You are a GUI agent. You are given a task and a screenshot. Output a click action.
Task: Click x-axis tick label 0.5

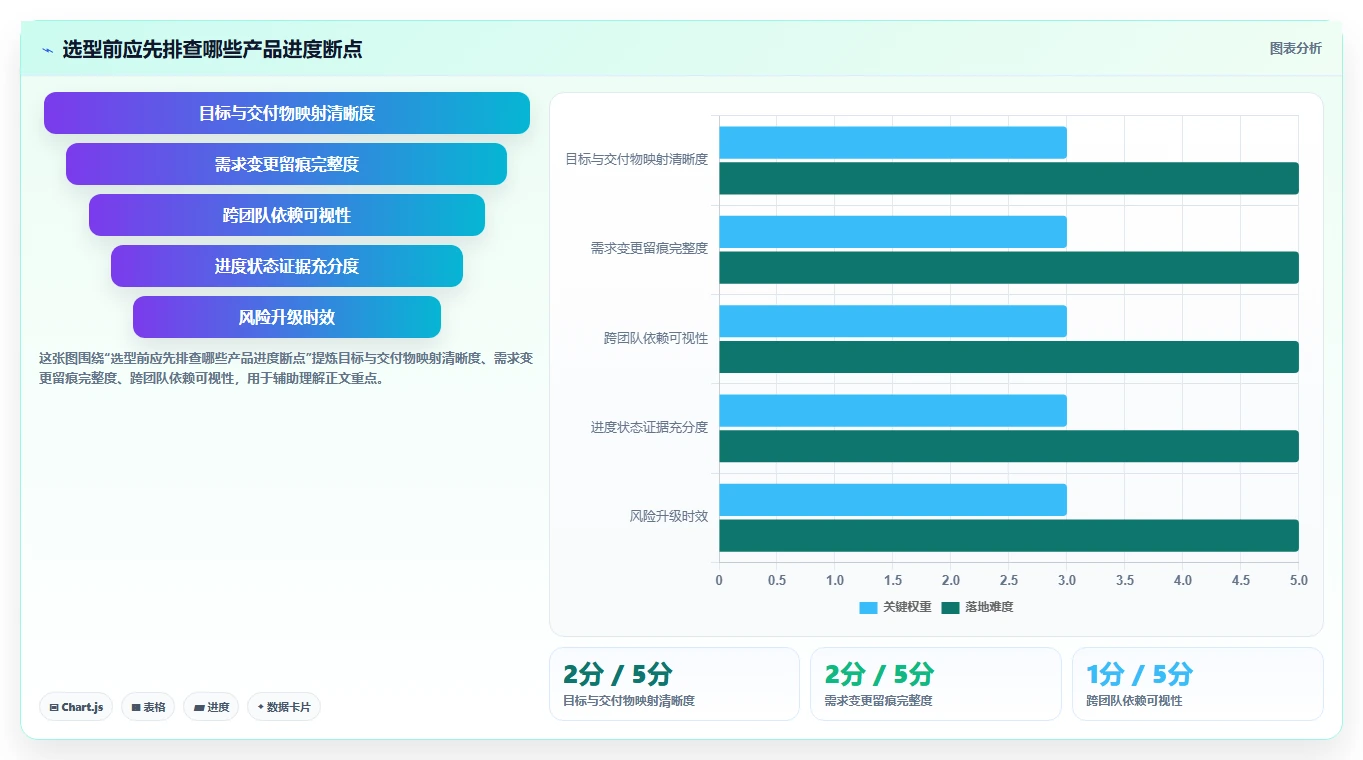[777, 580]
